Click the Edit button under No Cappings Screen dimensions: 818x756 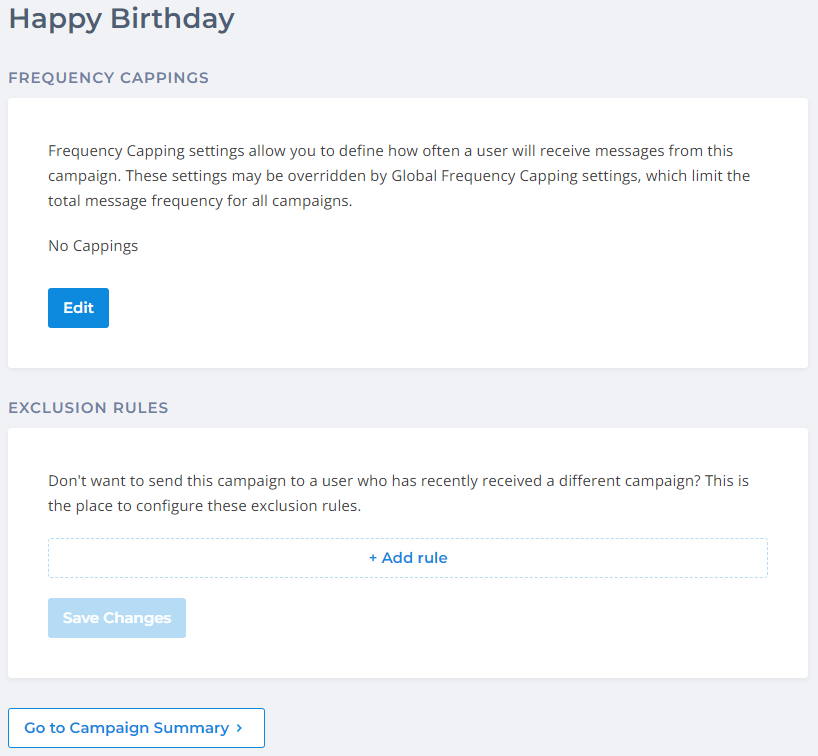(x=78, y=308)
